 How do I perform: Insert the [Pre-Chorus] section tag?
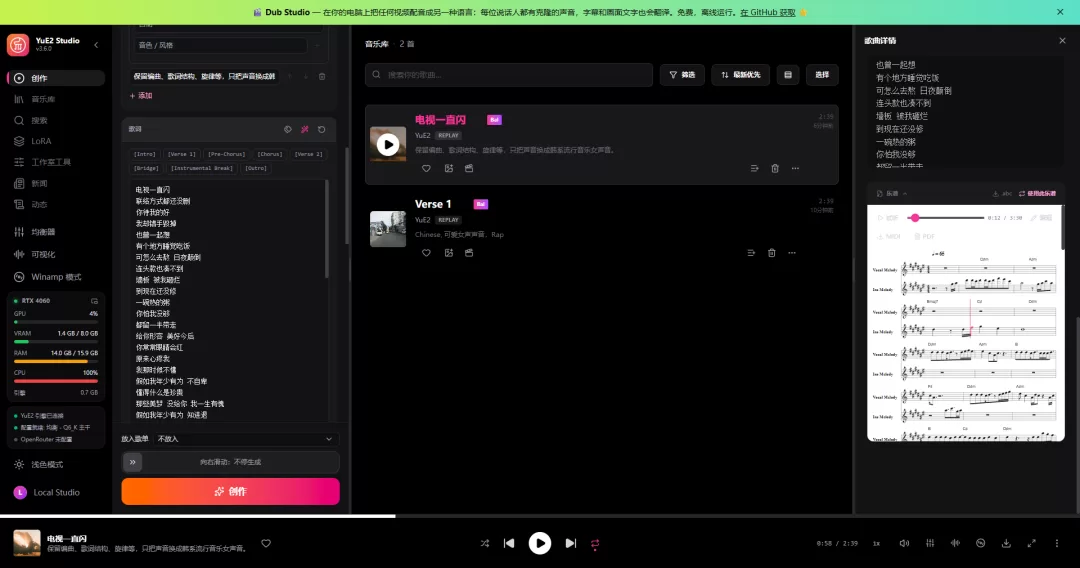pyautogui.click(x=227, y=154)
